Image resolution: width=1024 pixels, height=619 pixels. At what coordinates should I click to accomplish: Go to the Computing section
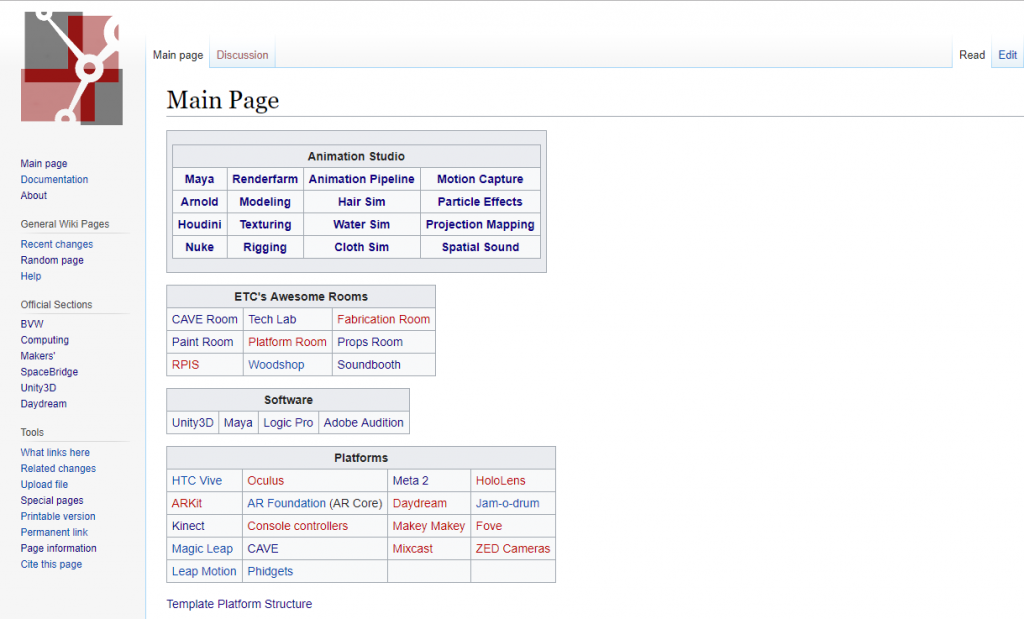(x=44, y=340)
